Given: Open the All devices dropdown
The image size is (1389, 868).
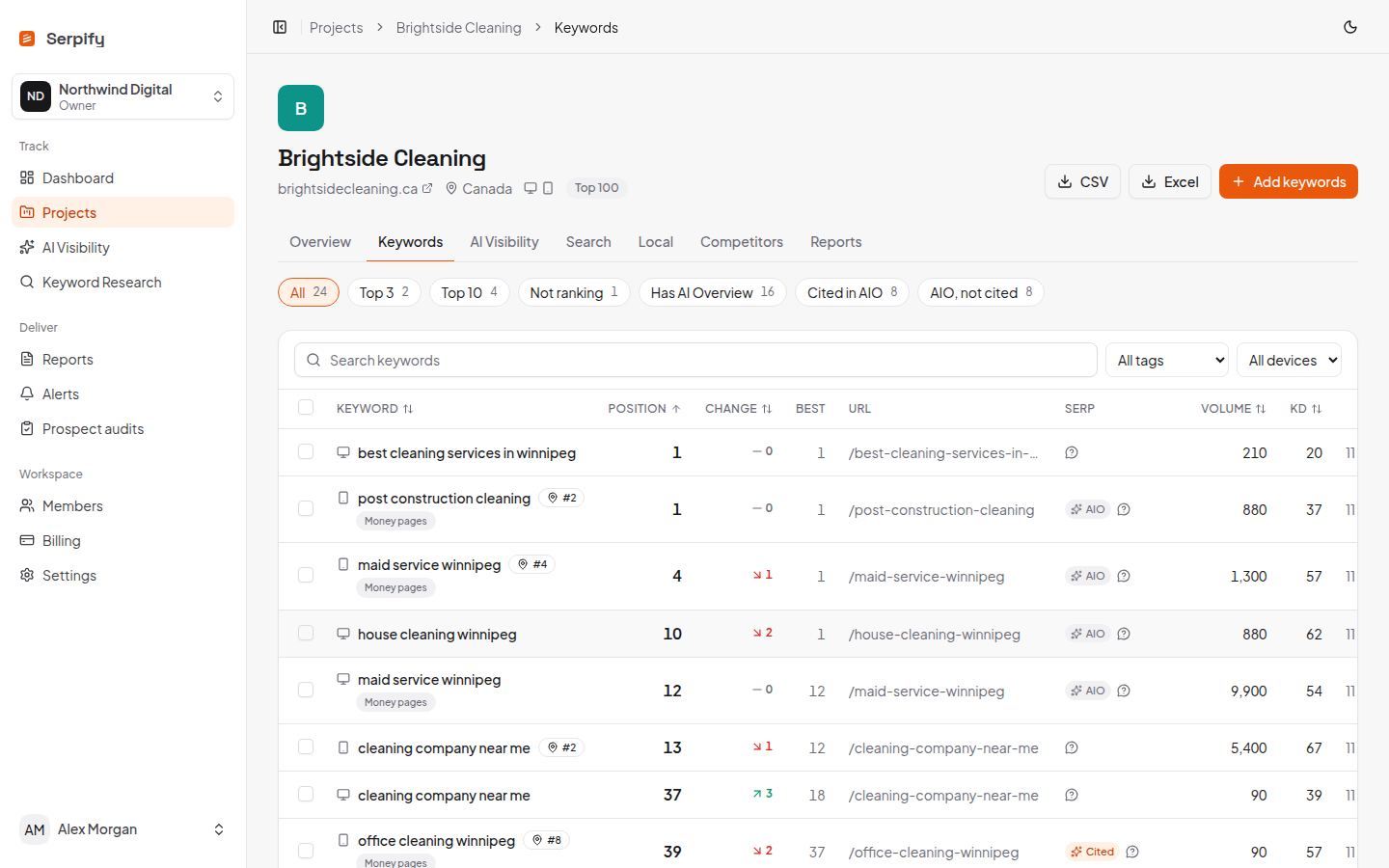Looking at the screenshot, I should 1289,360.
